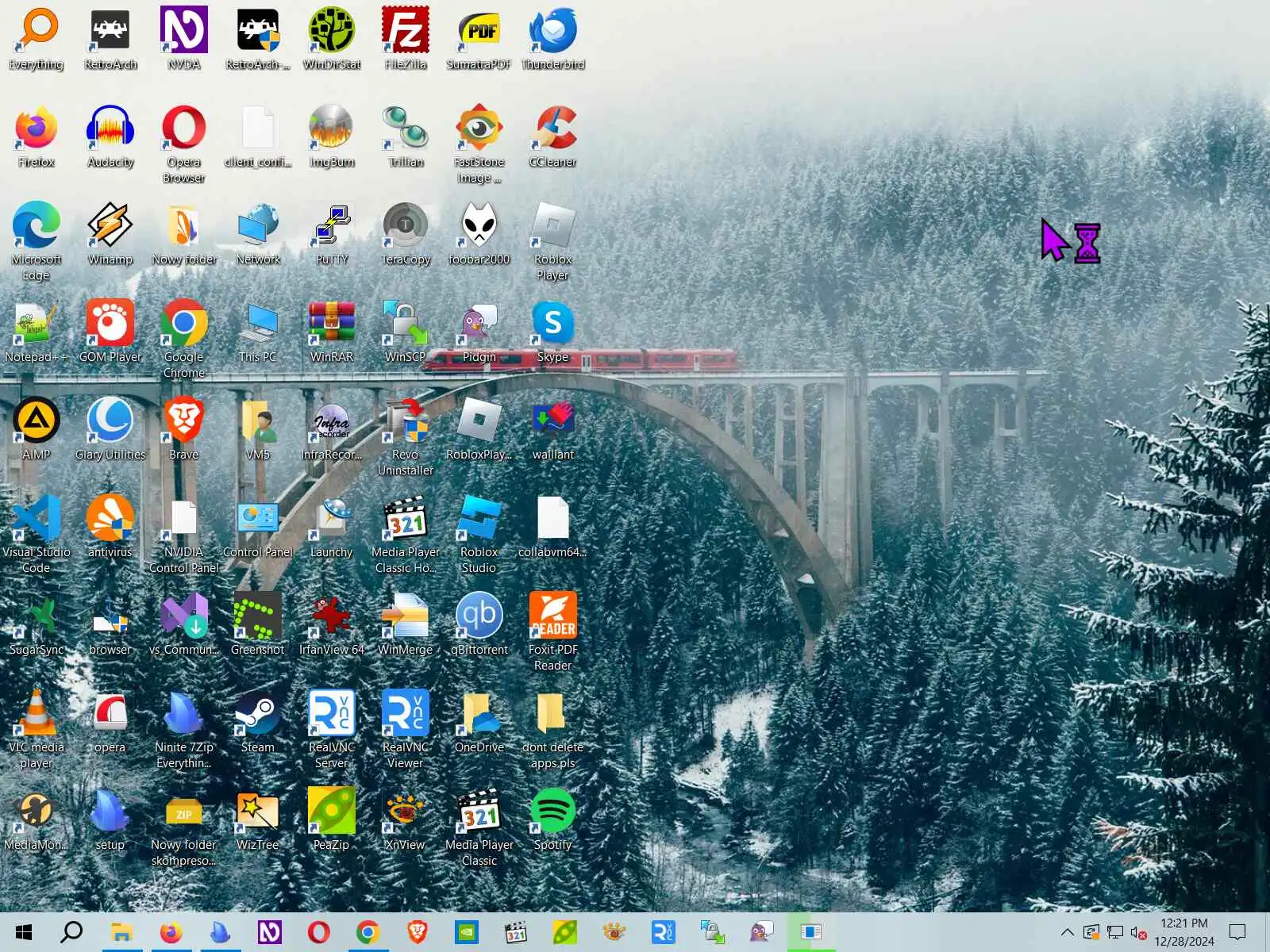Open taskbar Search
The image size is (1270, 952).
tap(72, 932)
